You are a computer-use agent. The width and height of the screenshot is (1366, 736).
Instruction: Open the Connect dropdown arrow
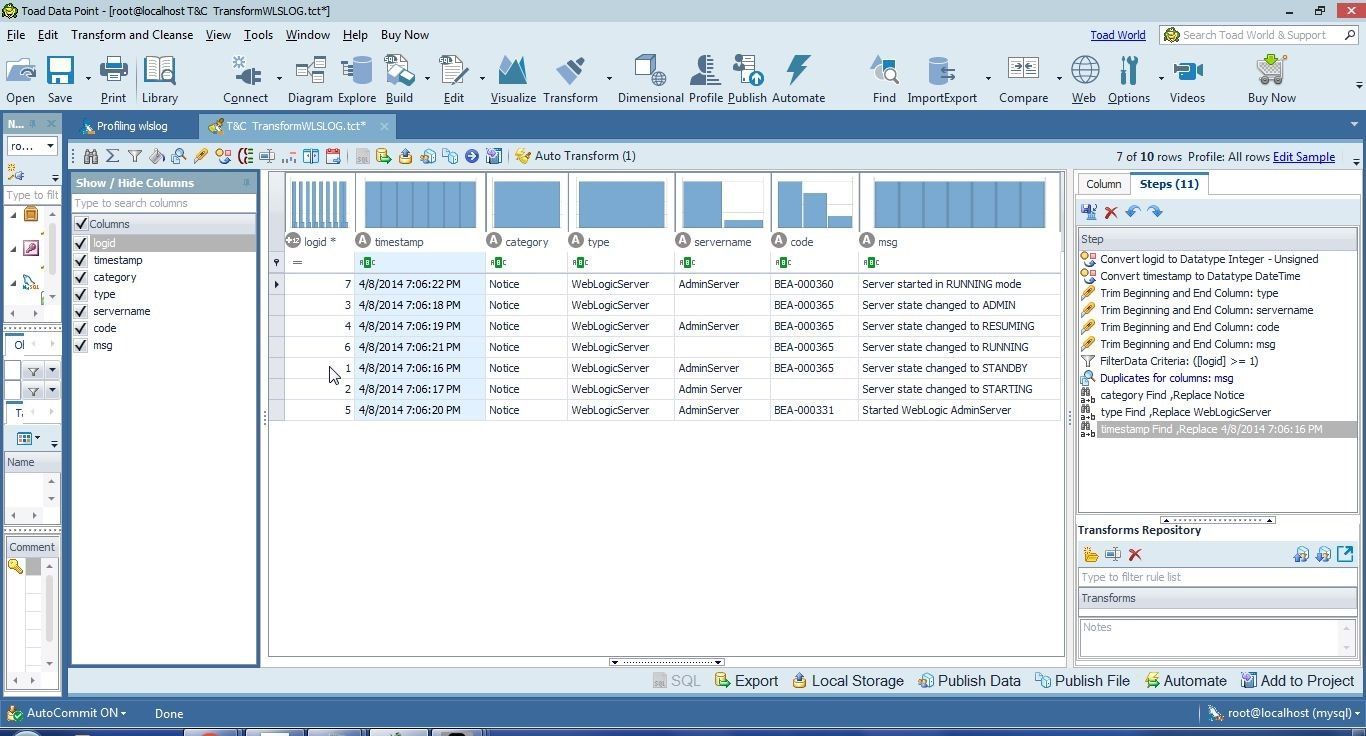tap(278, 78)
